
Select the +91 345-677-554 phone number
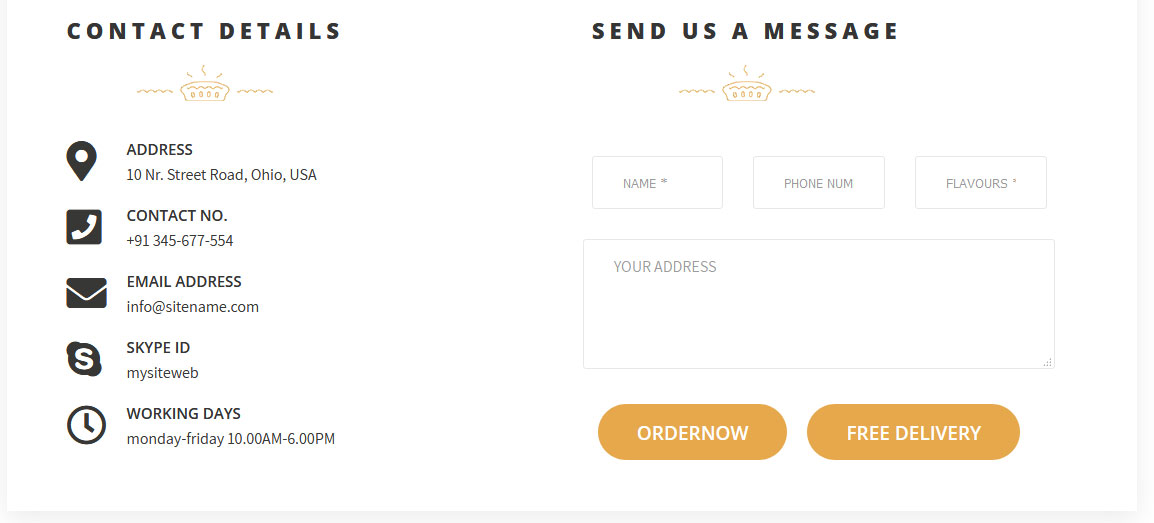pyautogui.click(x=180, y=241)
